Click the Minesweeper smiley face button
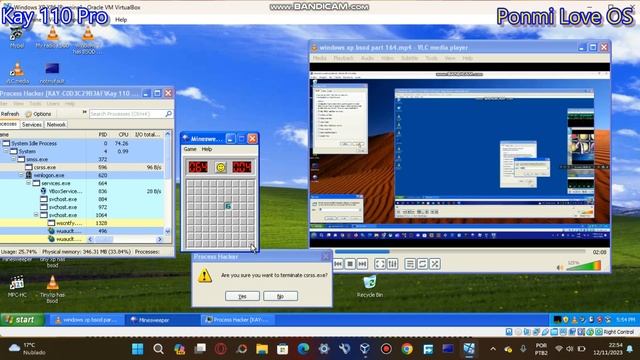This screenshot has width=640, height=360. pos(220,167)
